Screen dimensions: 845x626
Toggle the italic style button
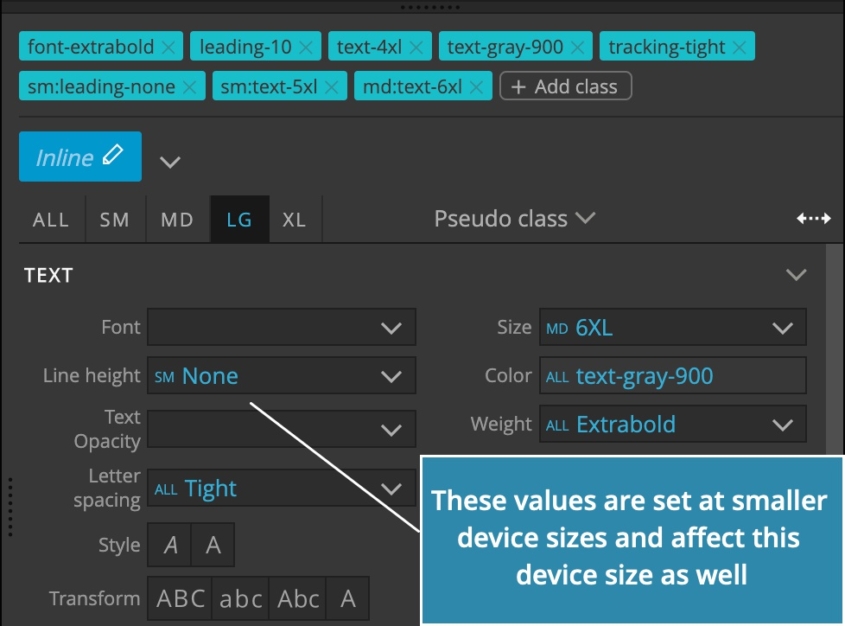pyautogui.click(x=169, y=545)
